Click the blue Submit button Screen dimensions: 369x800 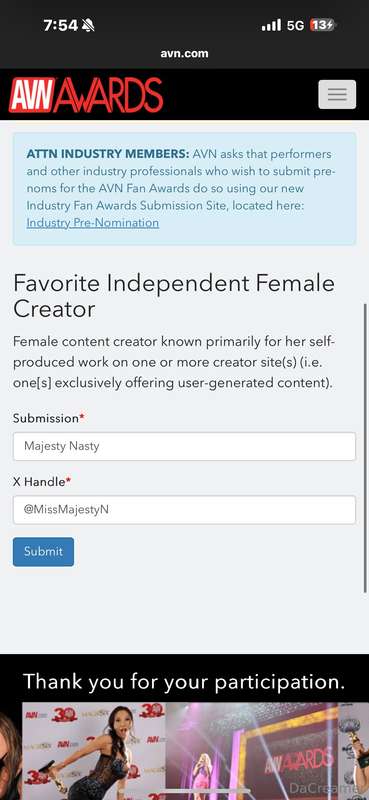[x=43, y=552]
